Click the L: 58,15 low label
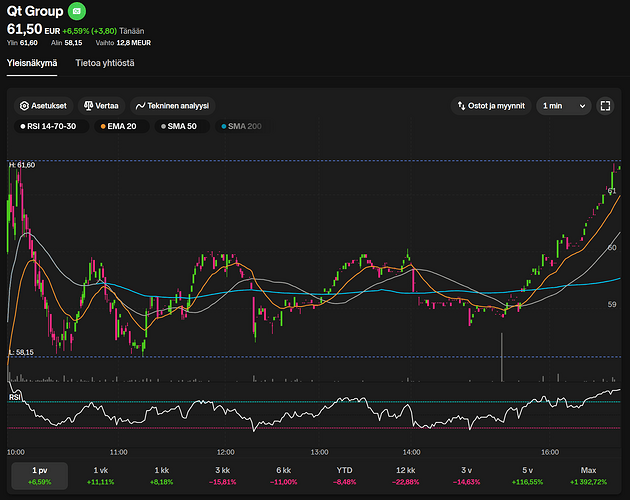Image resolution: width=630 pixels, height=500 pixels. click(22, 352)
